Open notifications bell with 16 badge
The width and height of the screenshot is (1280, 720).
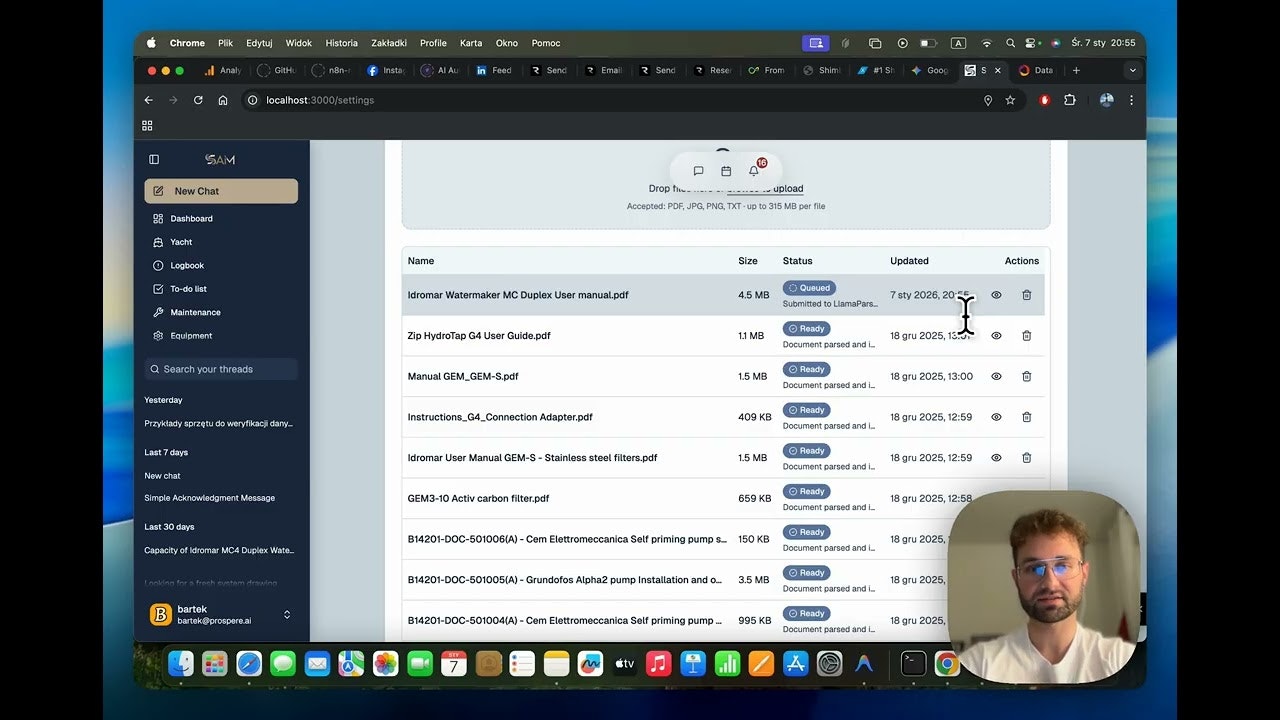(x=754, y=170)
